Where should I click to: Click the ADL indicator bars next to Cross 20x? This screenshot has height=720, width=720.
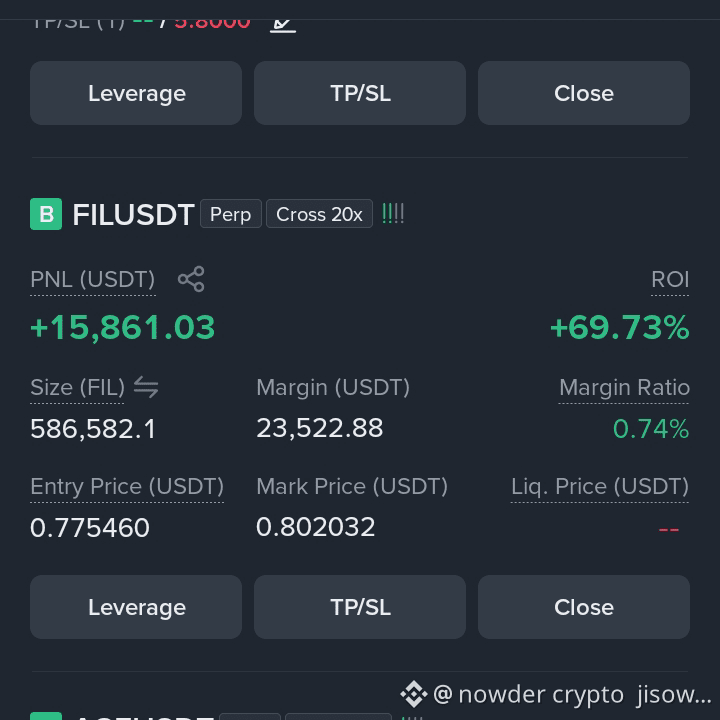tap(393, 214)
